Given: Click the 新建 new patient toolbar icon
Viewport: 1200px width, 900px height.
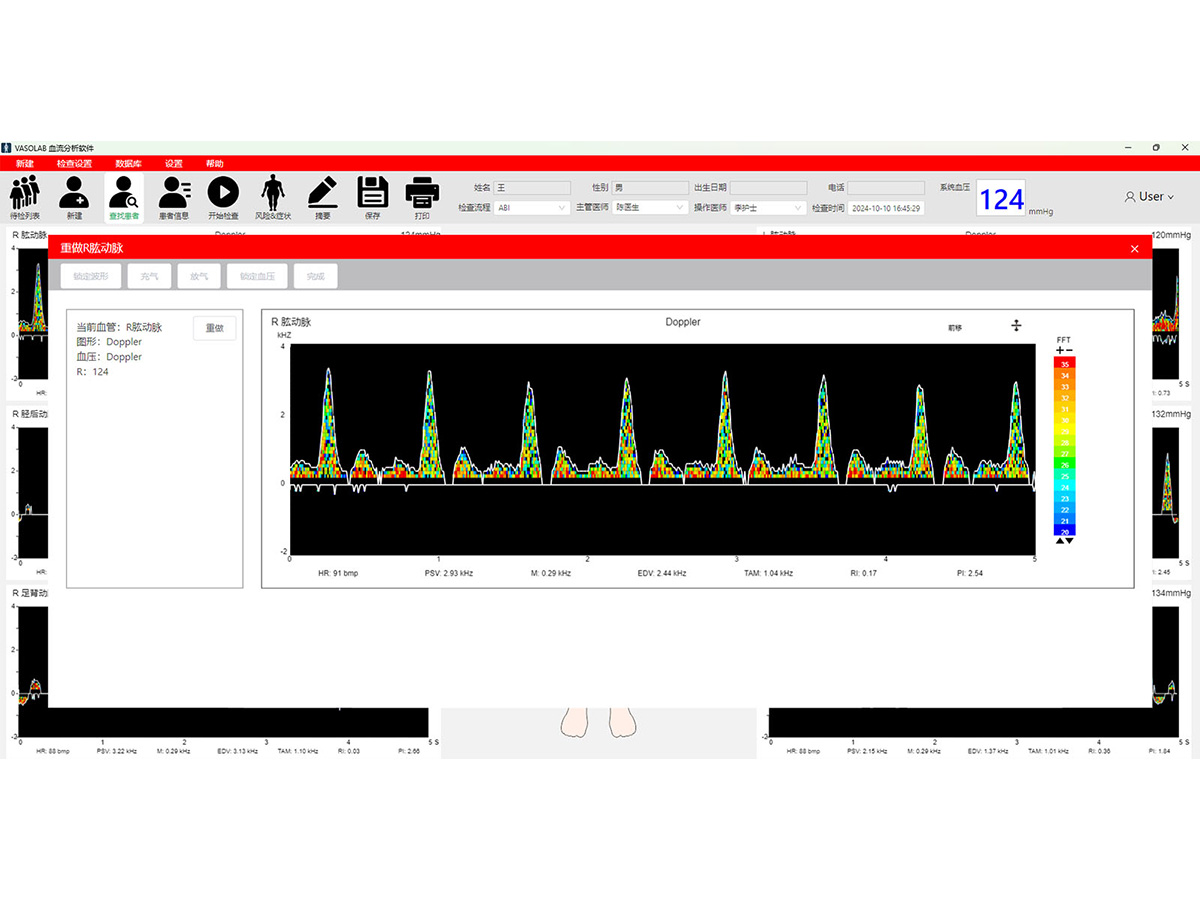Looking at the screenshot, I should [74, 194].
